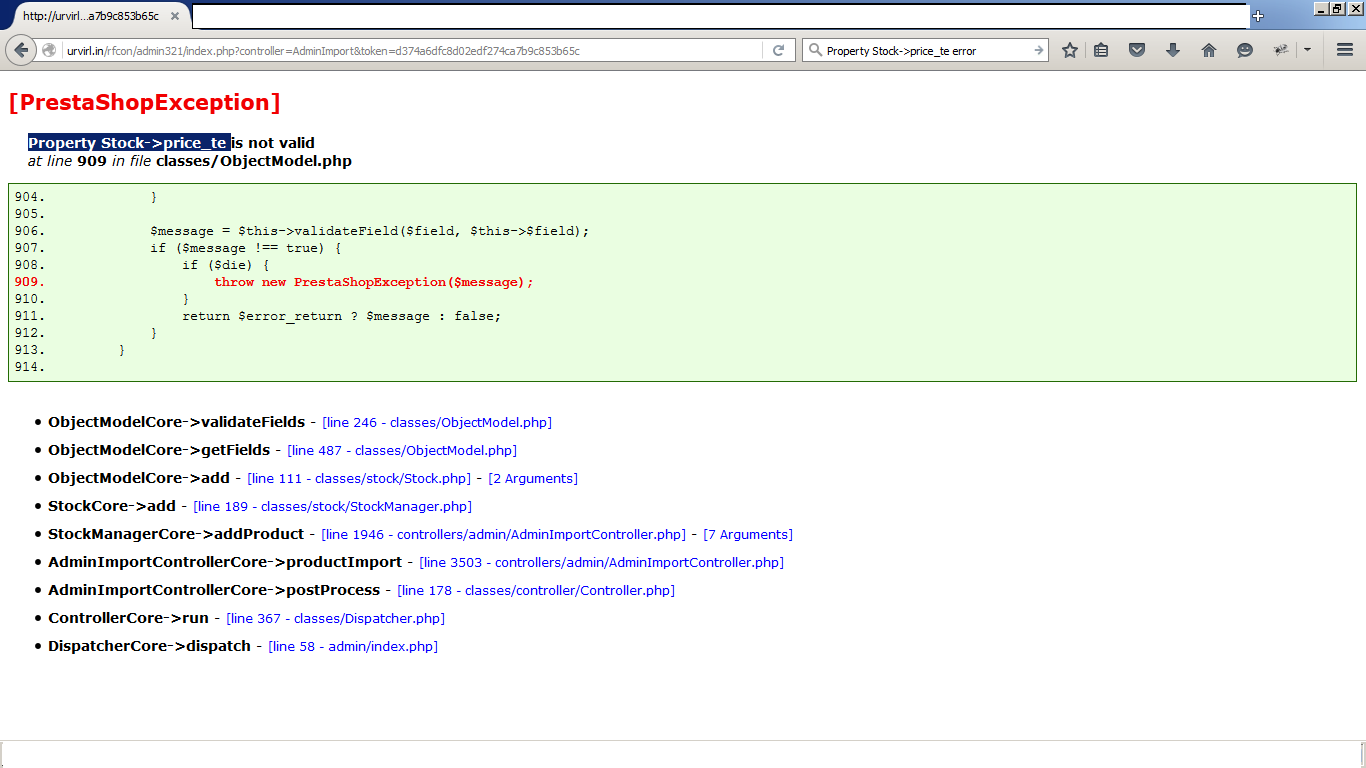Expand '7 Arguments' for StockManagerCore->addProduct
Image resolution: width=1366 pixels, height=768 pixels.
pyautogui.click(x=748, y=535)
